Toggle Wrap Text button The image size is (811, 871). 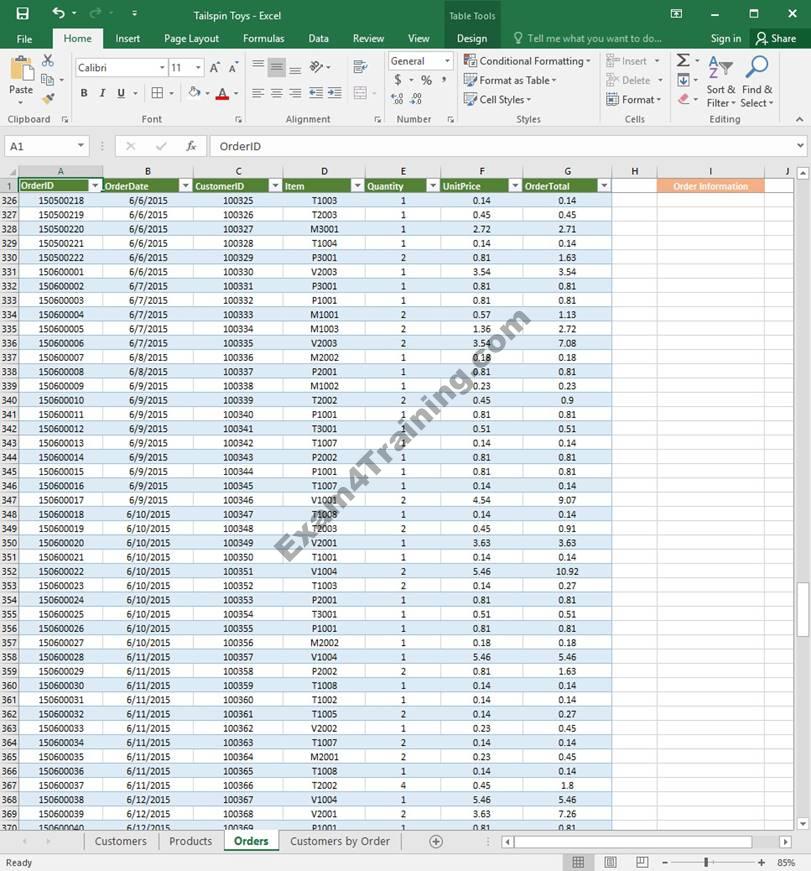tap(359, 67)
